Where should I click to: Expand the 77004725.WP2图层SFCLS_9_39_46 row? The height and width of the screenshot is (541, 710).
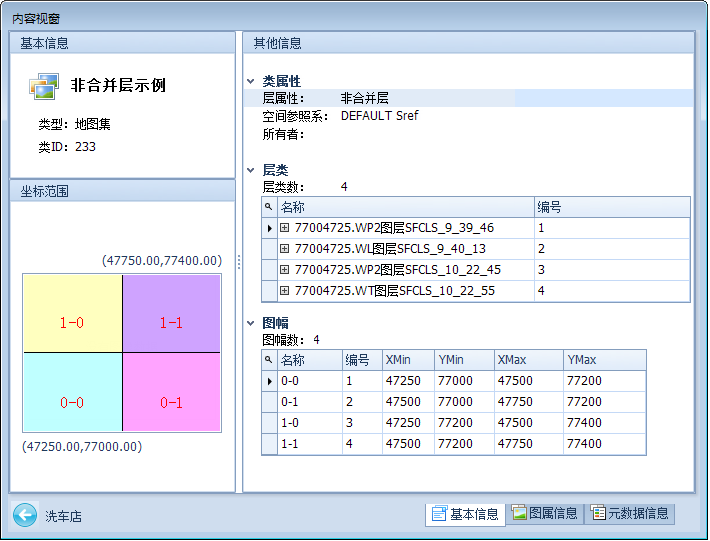click(285, 228)
